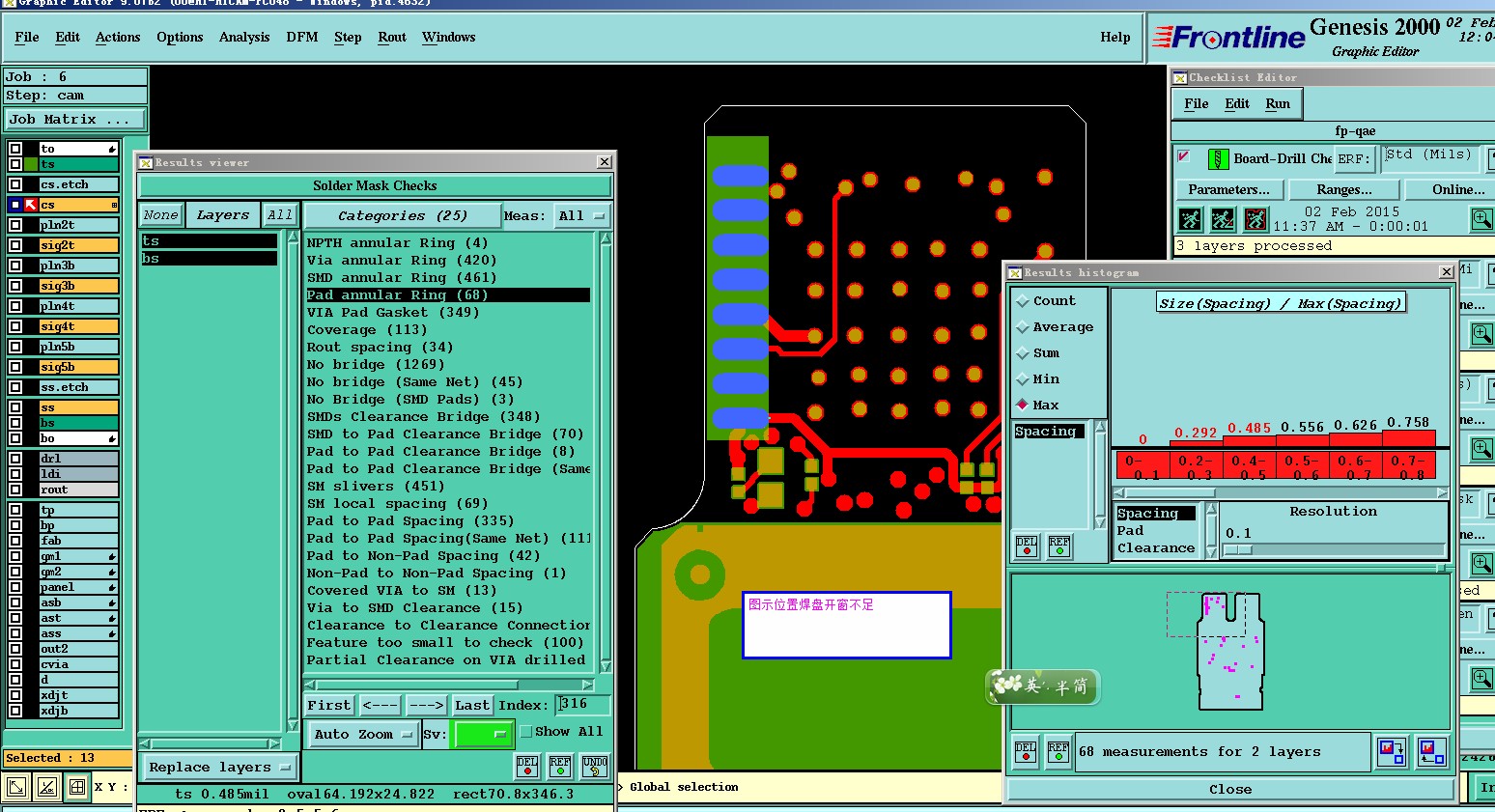The image size is (1495, 812).
Task: Click Close button in Results histogram
Action: 1230,789
